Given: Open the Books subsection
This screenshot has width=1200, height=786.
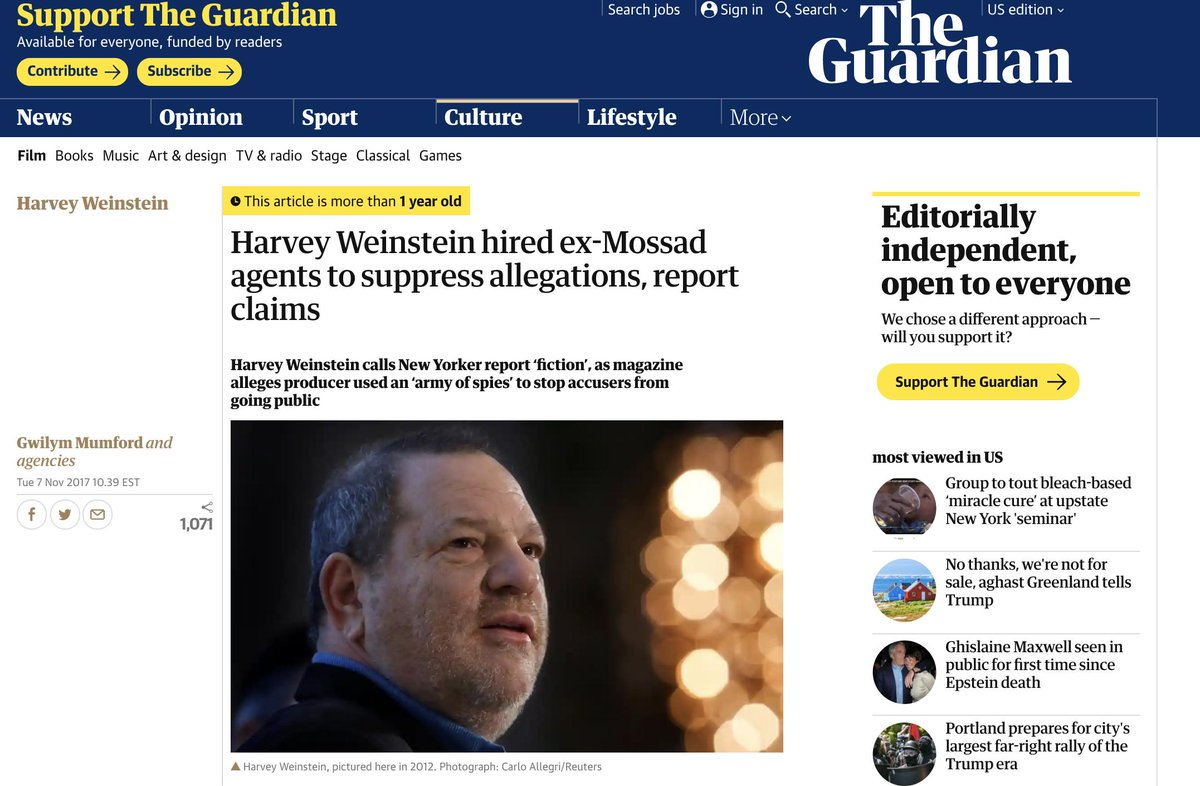Looking at the screenshot, I should point(74,155).
